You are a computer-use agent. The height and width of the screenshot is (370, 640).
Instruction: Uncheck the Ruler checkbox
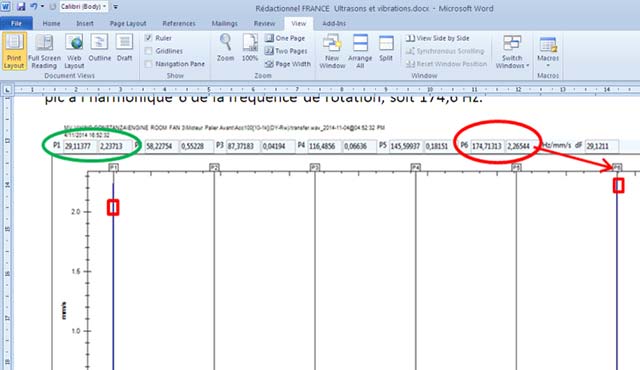(x=149, y=38)
